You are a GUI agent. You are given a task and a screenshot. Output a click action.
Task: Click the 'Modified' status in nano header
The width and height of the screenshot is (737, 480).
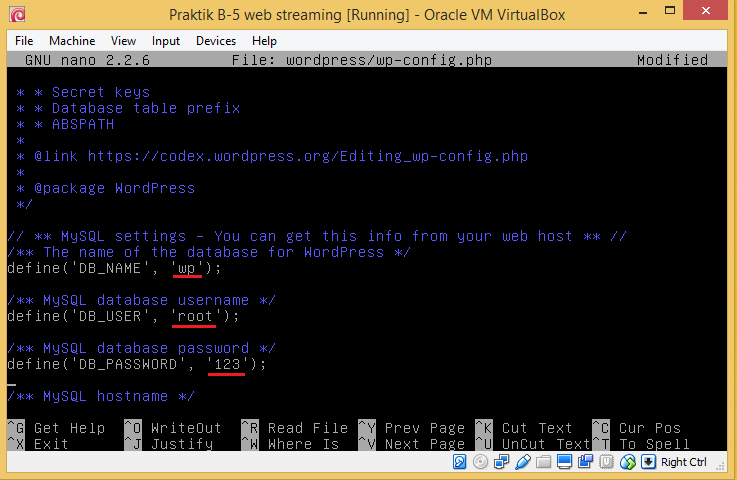[x=673, y=60]
